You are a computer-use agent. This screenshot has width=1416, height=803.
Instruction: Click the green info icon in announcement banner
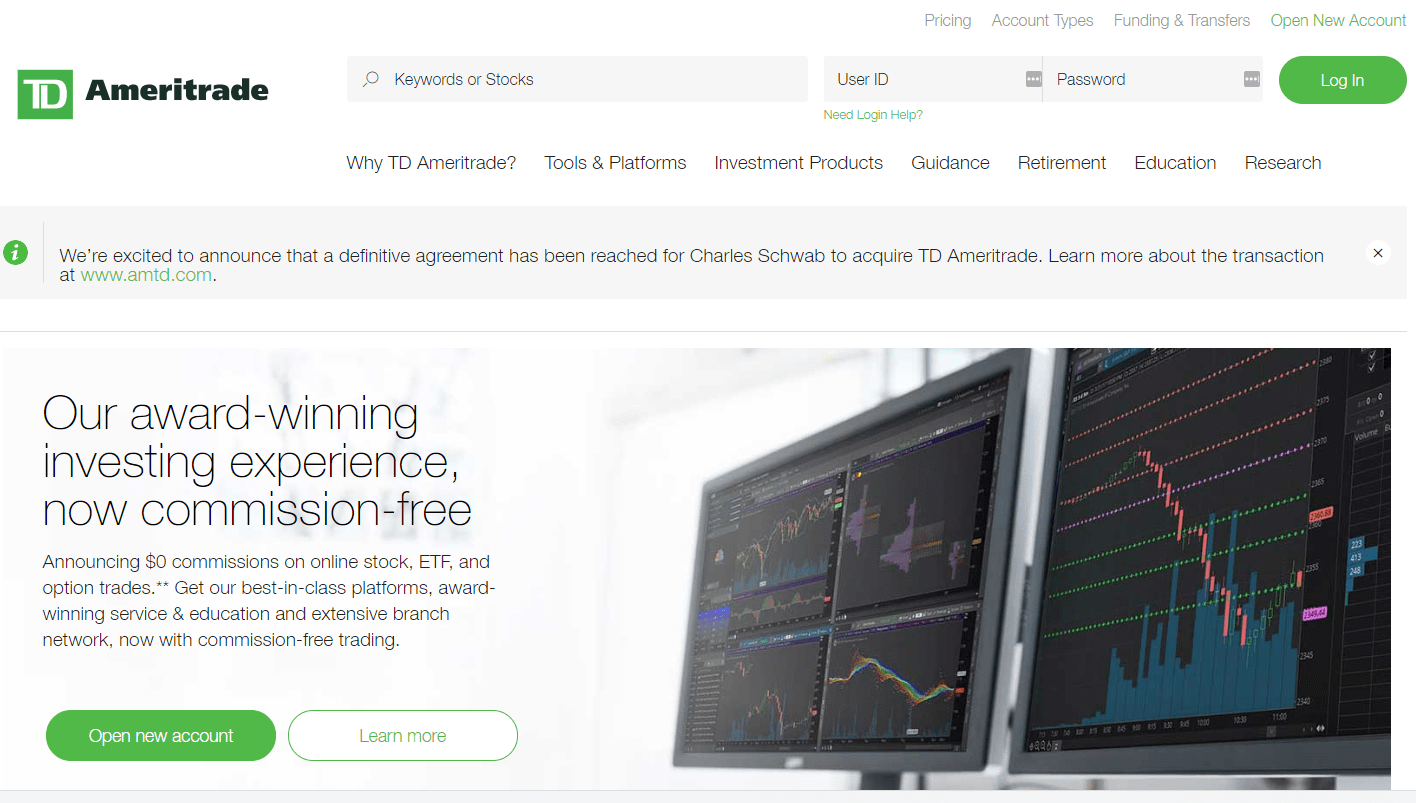(x=16, y=252)
